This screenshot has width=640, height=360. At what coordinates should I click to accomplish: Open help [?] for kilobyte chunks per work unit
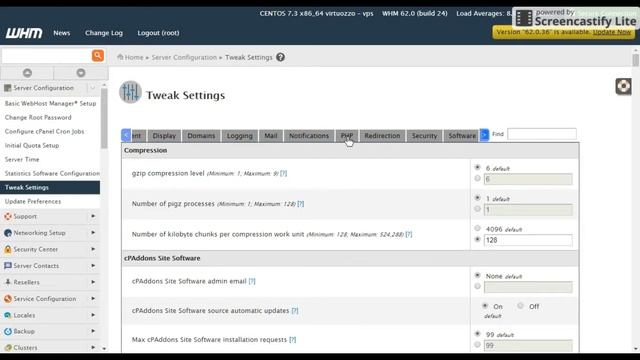(x=409, y=234)
